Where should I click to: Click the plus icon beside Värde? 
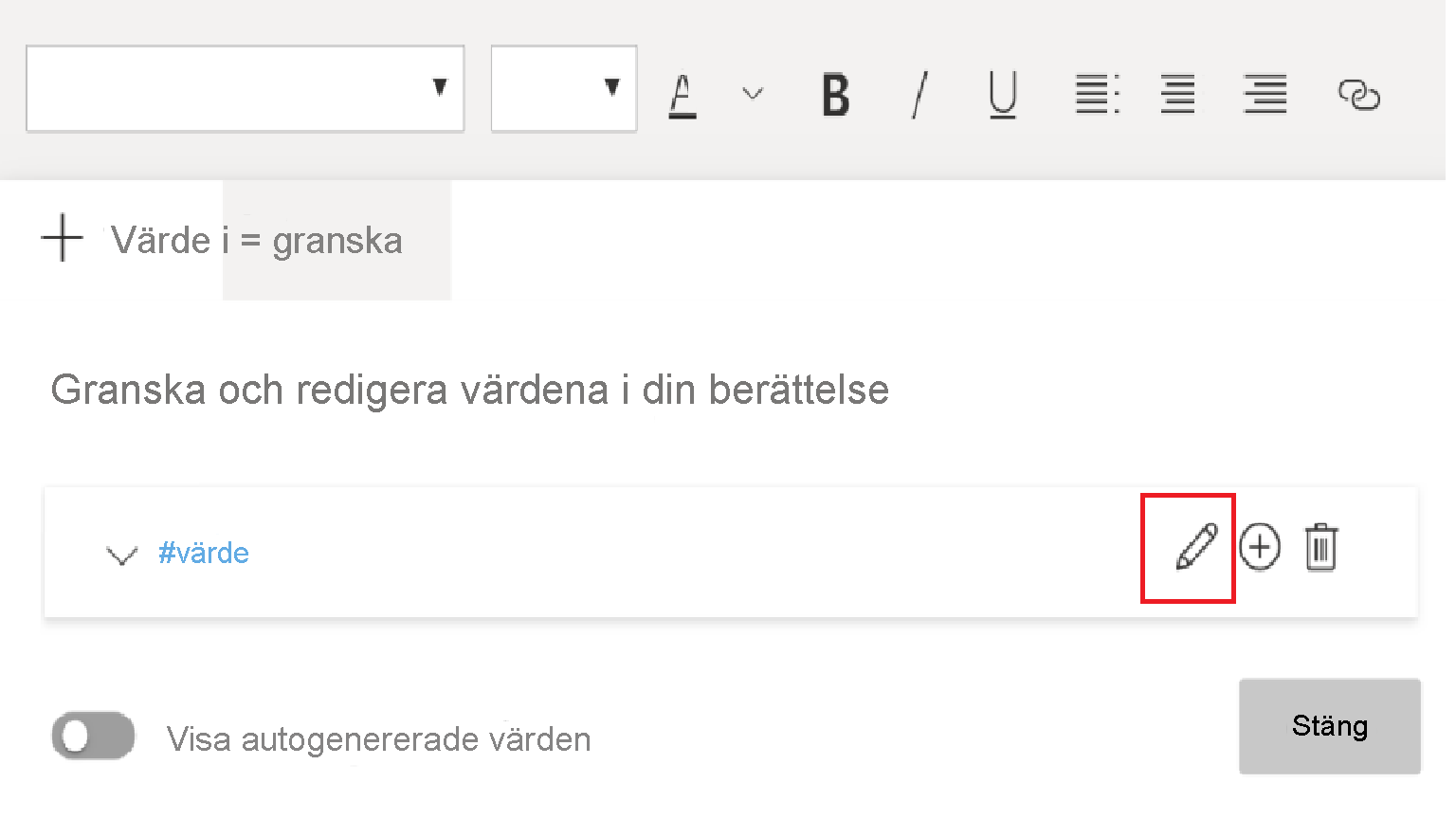(63, 237)
